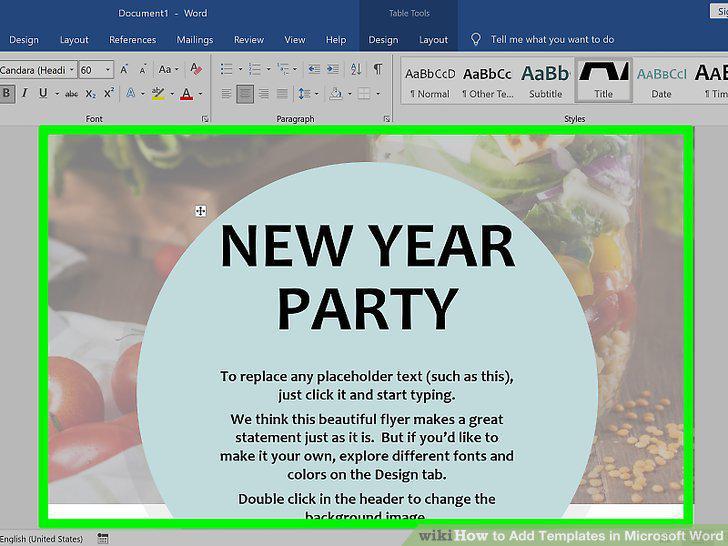This screenshot has width=728, height=546.
Task: Expand the shading dropdown arrow
Action: (x=349, y=94)
